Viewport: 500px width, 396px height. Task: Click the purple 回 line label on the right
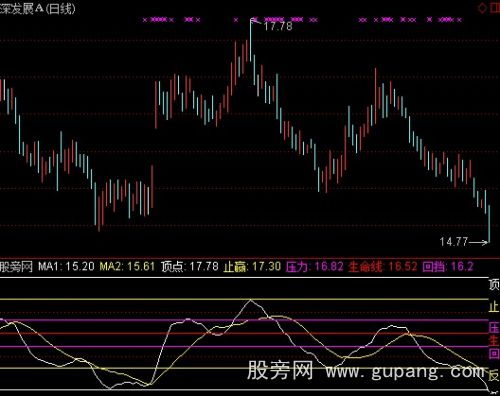coord(494,353)
